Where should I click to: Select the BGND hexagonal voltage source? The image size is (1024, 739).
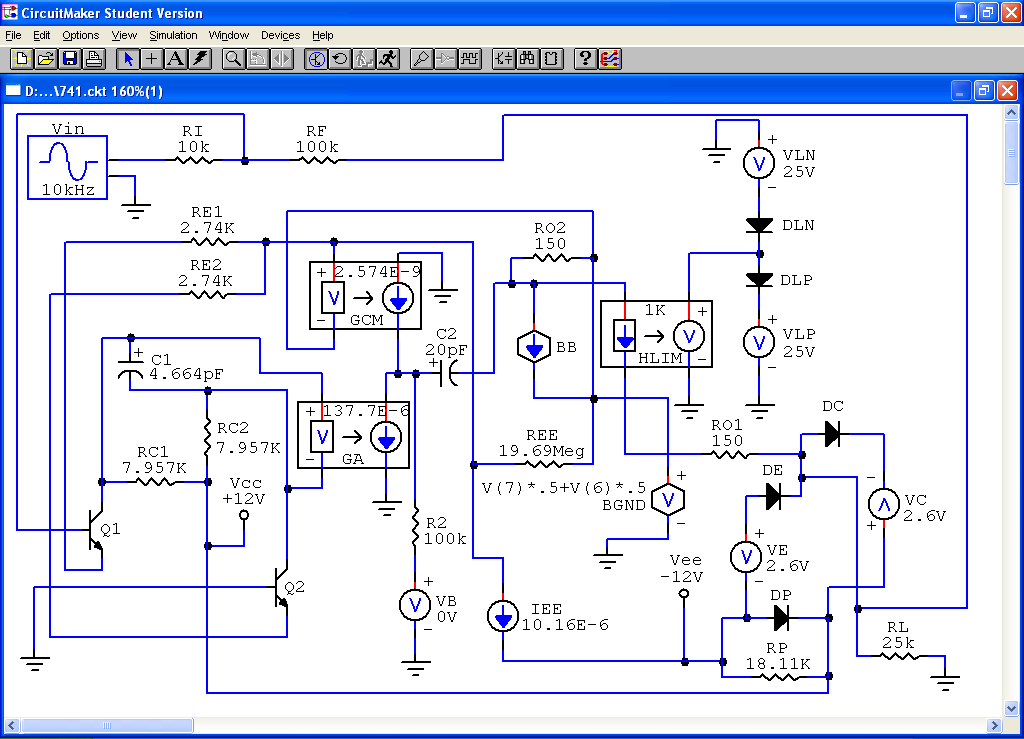coord(668,500)
